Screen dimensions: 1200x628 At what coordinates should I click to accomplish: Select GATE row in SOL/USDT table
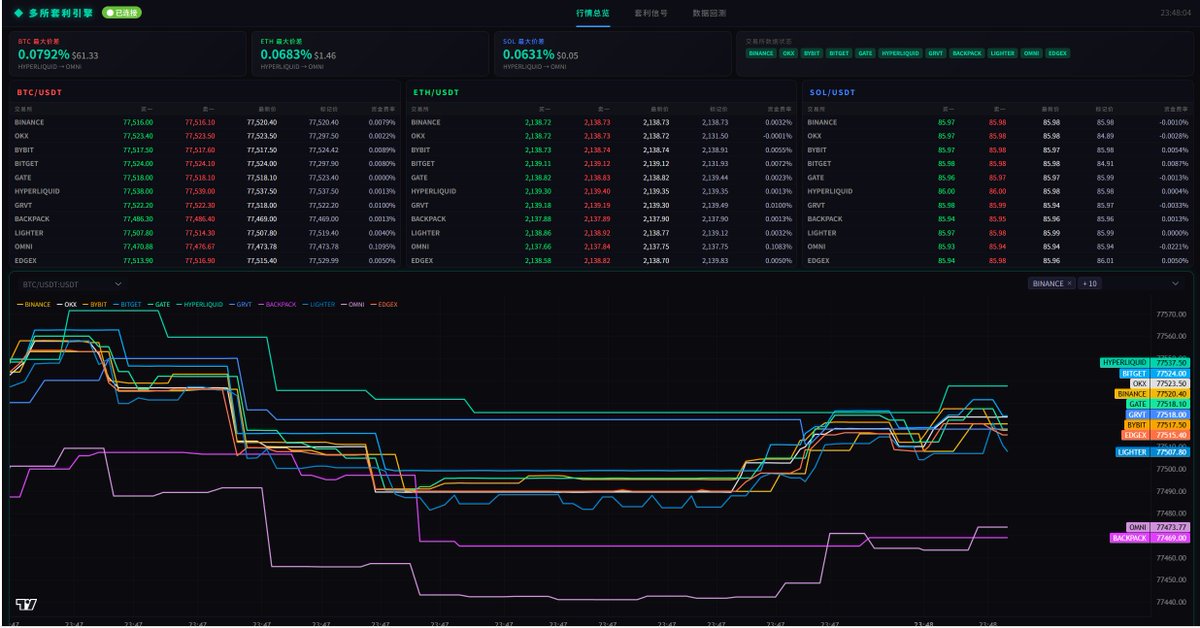(997, 177)
